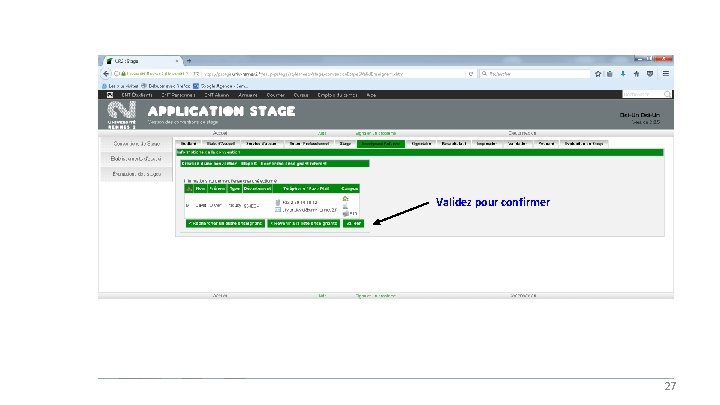Open Annuaire in the black bar
The image size is (720, 405).
click(248, 95)
